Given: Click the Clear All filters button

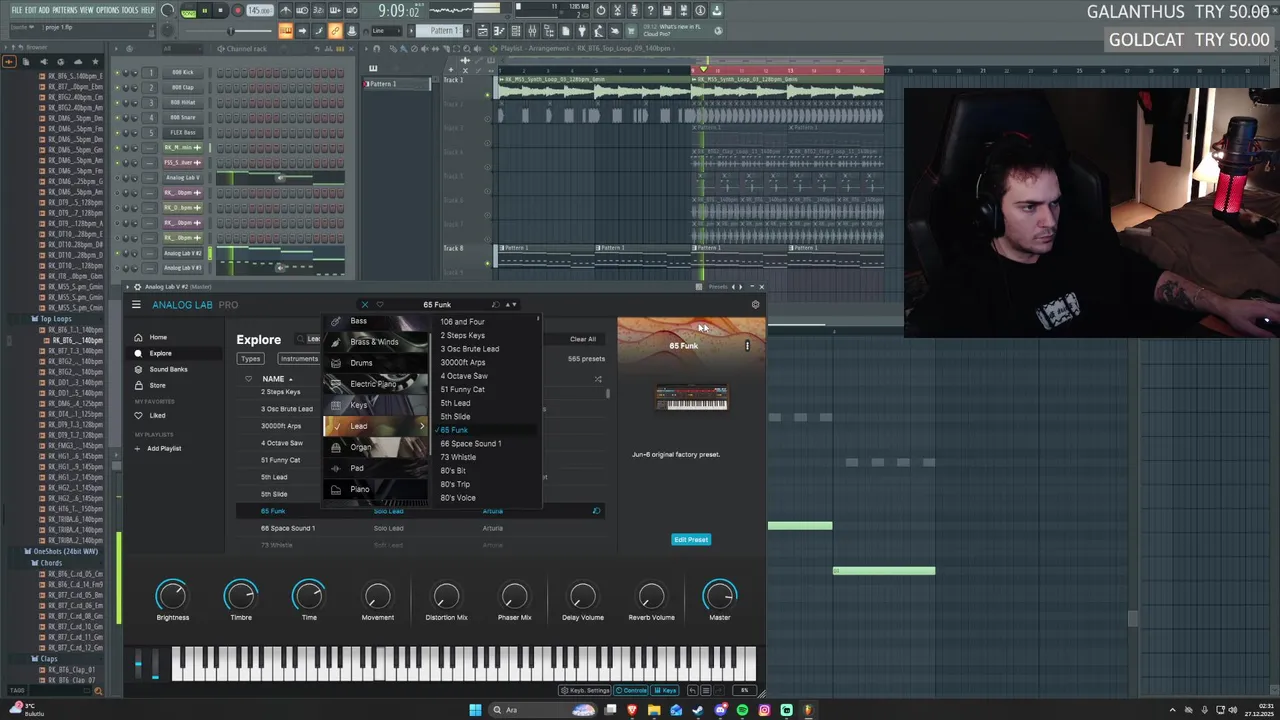Looking at the screenshot, I should point(583,339).
